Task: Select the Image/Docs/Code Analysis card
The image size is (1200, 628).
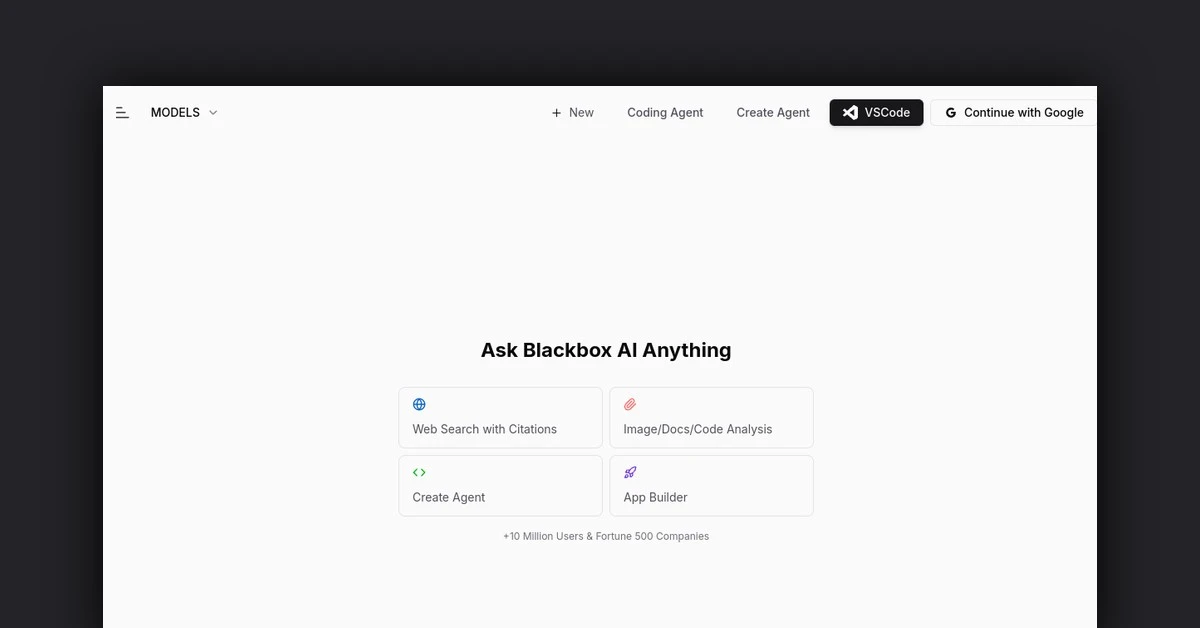Action: [711, 417]
